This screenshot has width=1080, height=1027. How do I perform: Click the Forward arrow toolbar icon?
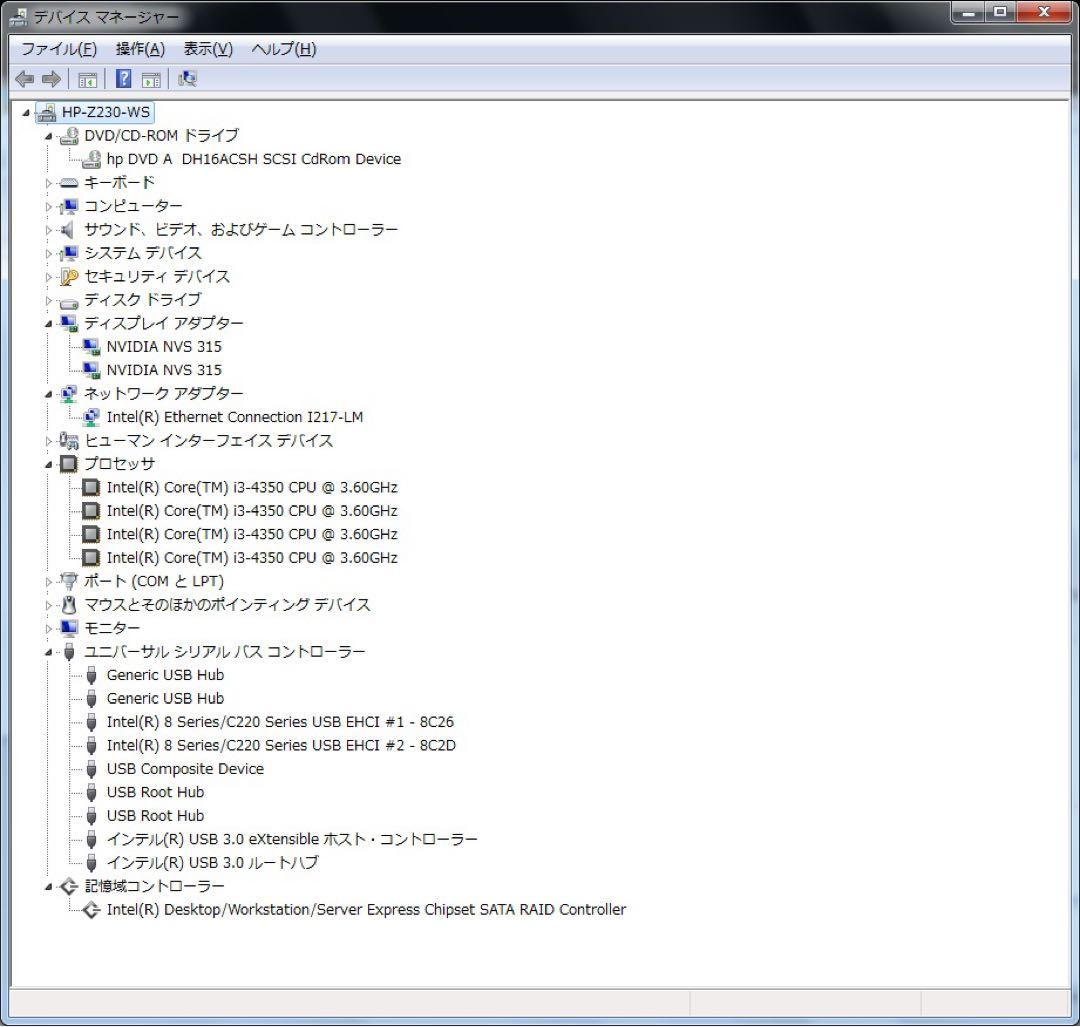pos(52,79)
